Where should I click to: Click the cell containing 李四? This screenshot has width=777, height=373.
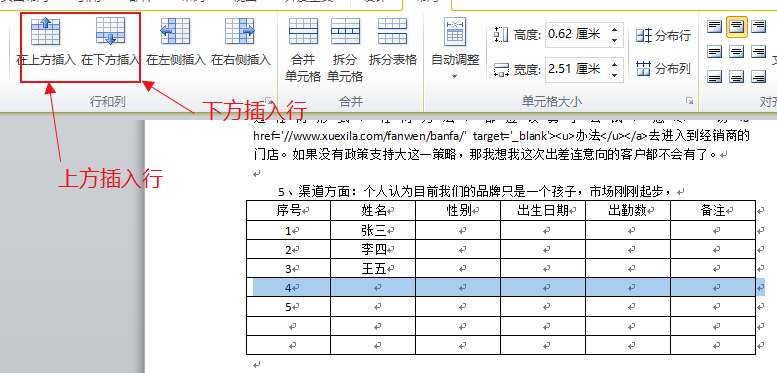[373, 250]
